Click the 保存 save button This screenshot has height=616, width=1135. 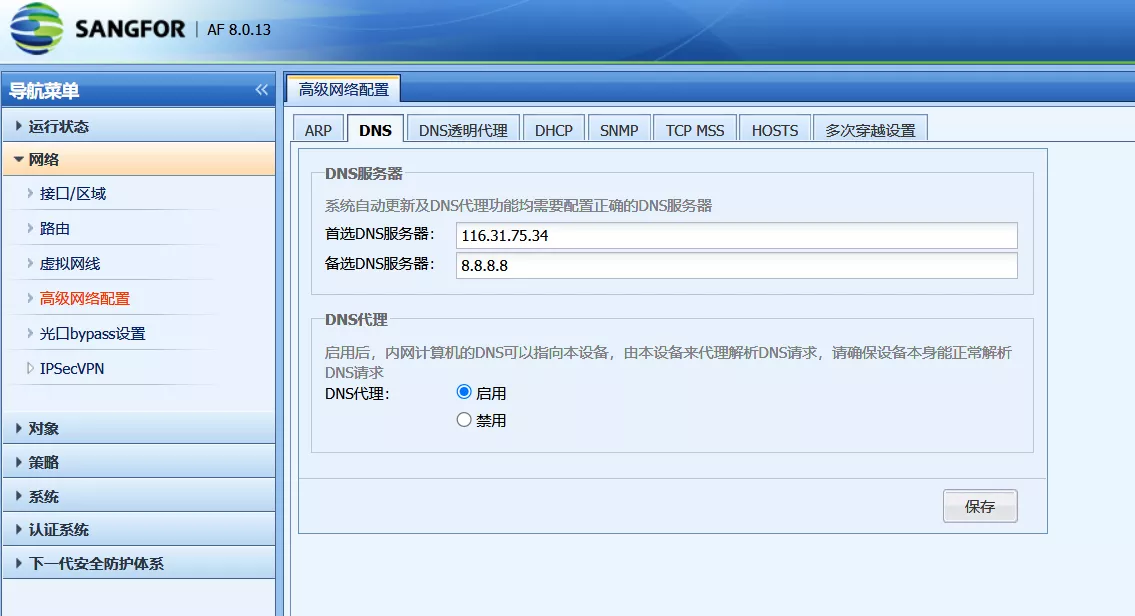pyautogui.click(x=979, y=506)
